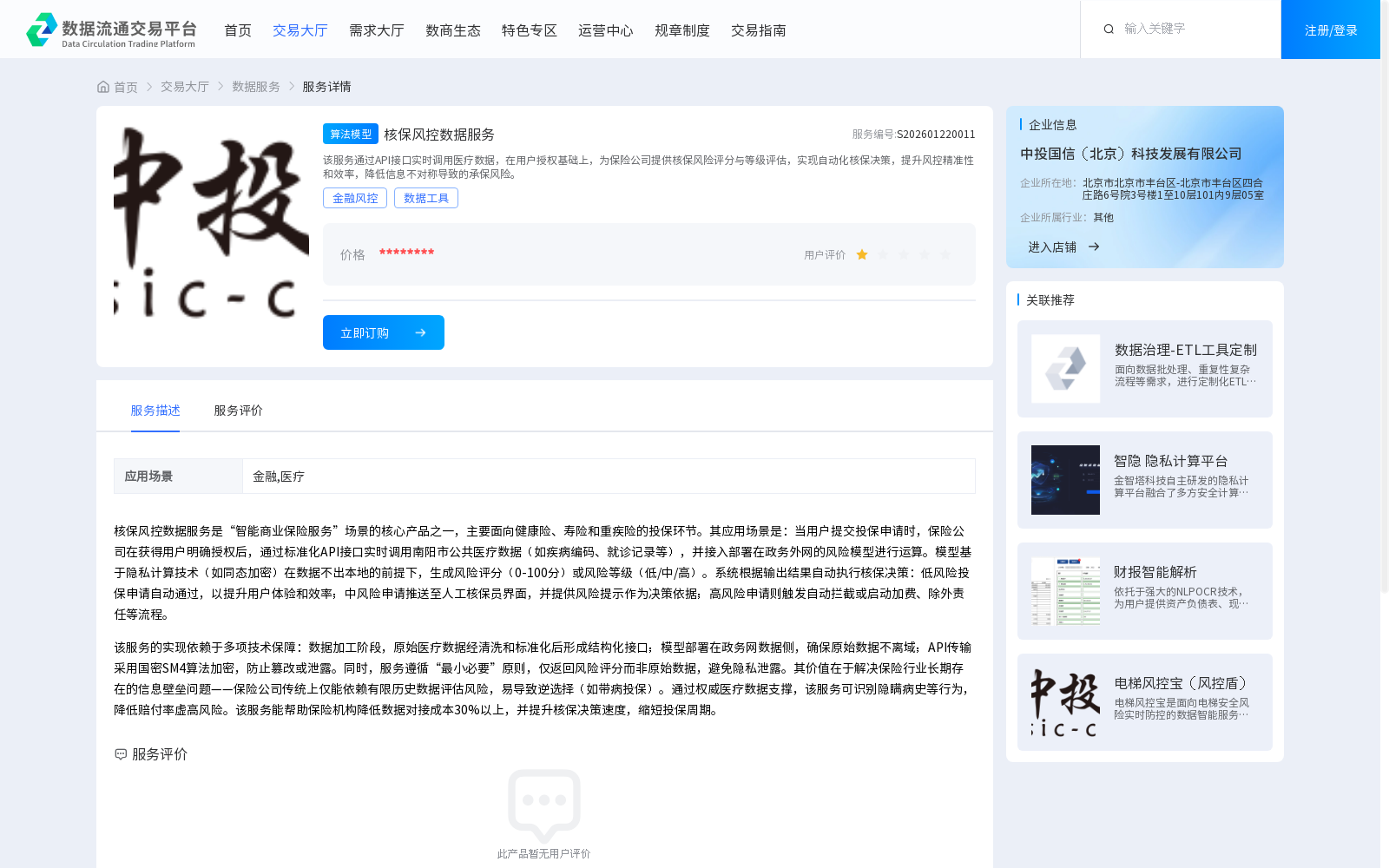
Task: Switch to the 服务描述 tab
Action: [x=155, y=411]
